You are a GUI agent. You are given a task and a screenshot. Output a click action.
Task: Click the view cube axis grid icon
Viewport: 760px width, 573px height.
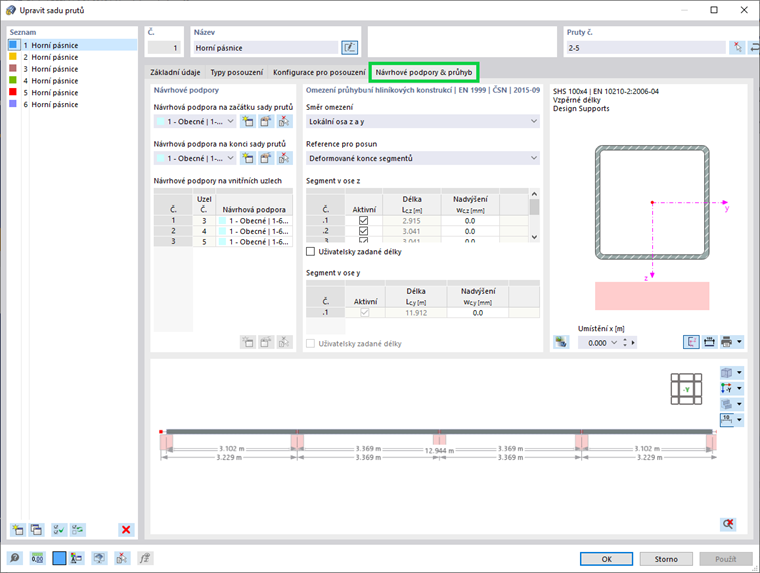pos(686,389)
